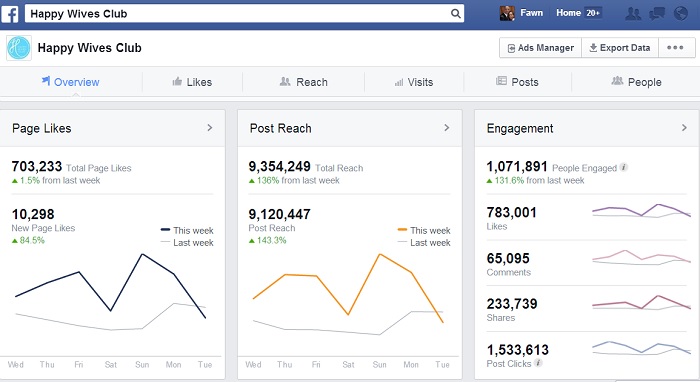Click the 233,739 Shares value
The width and height of the screenshot is (700, 382).
click(512, 304)
